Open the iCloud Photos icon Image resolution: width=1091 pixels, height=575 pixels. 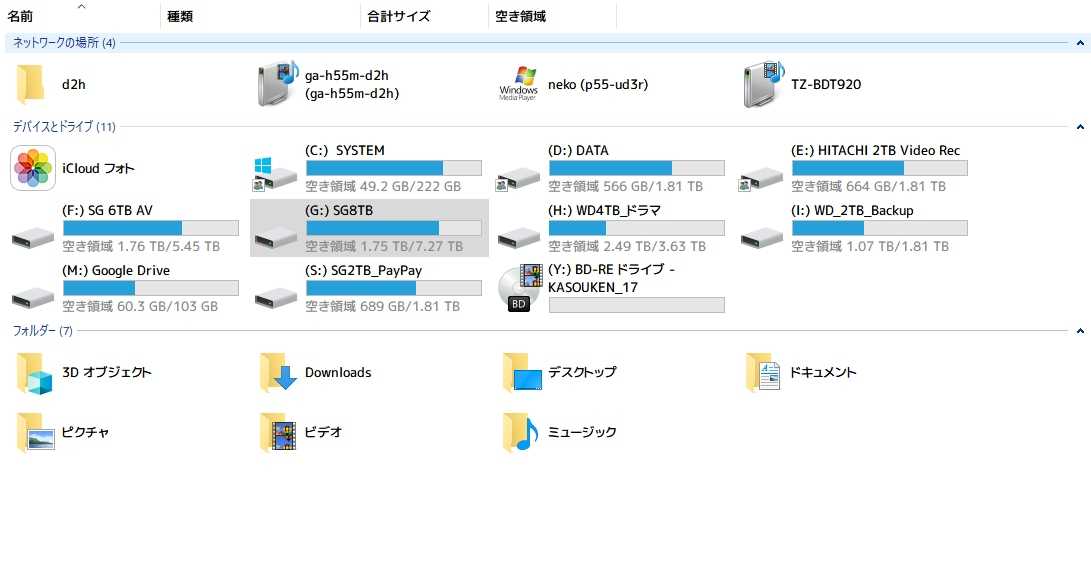click(33, 168)
